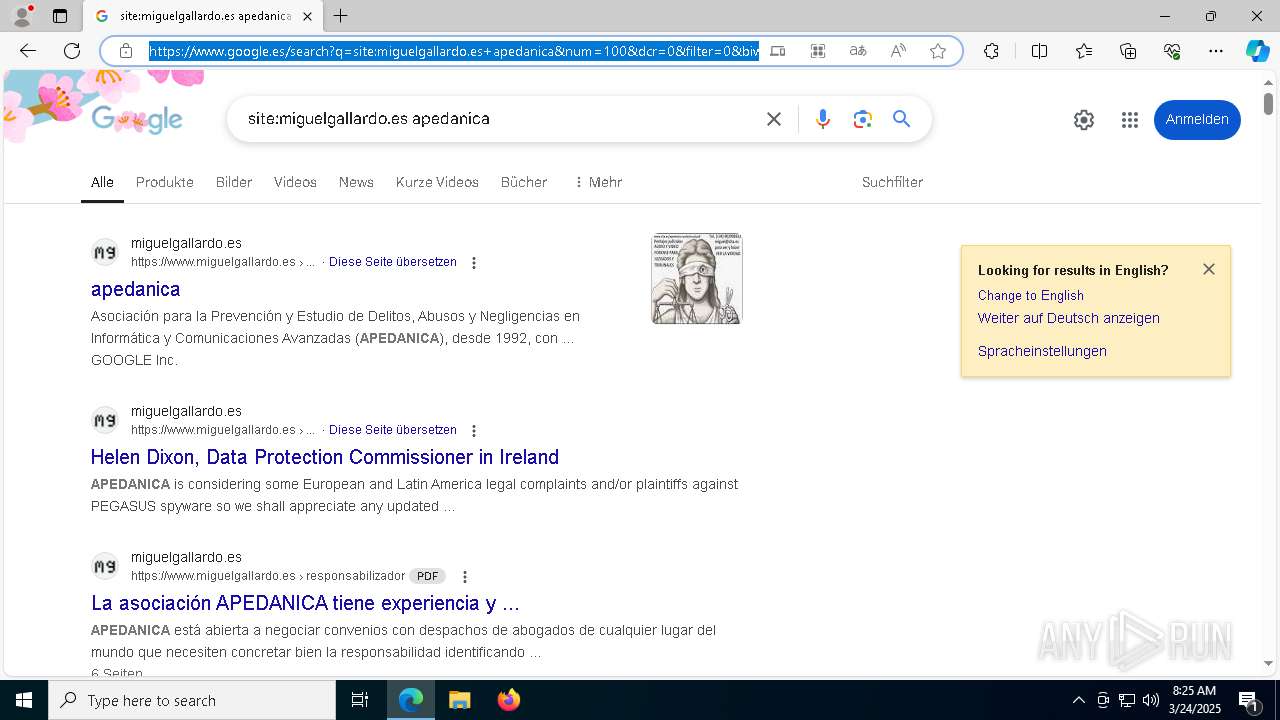Screen dimensions: 1280x720
Task: Switch to the Produkte tab
Action: point(165,182)
